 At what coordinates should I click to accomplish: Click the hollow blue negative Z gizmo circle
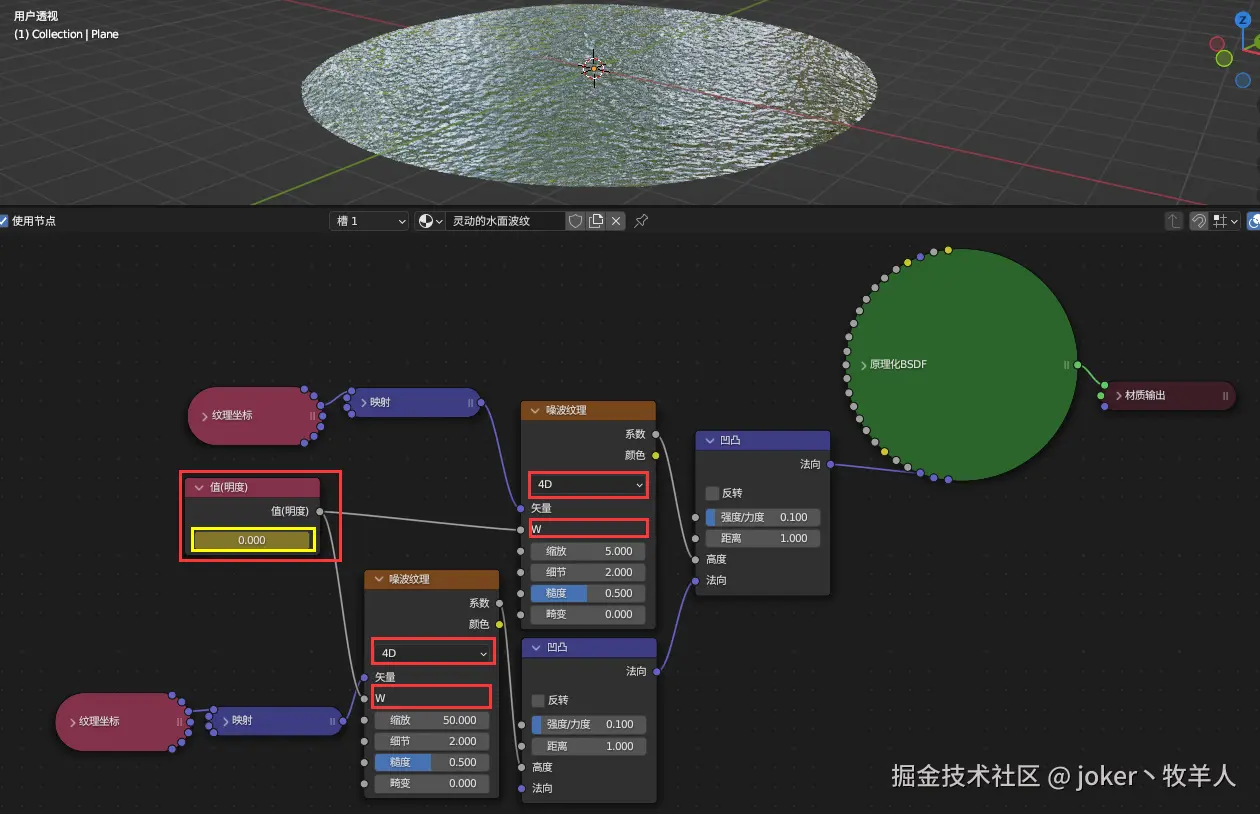click(1243, 80)
